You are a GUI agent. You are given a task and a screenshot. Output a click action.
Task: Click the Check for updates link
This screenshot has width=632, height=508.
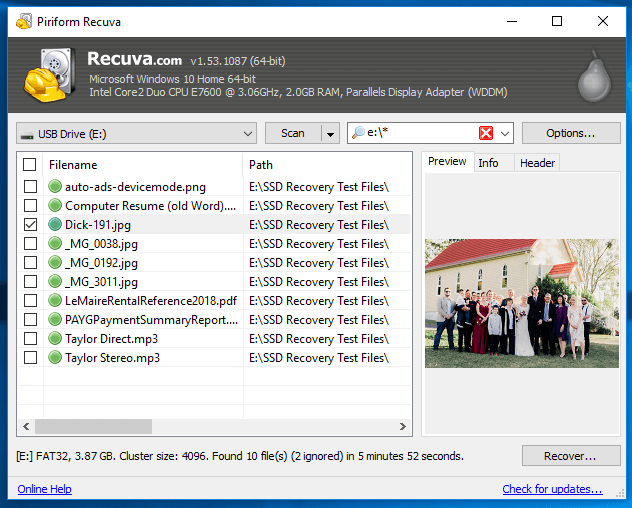[x=552, y=489]
